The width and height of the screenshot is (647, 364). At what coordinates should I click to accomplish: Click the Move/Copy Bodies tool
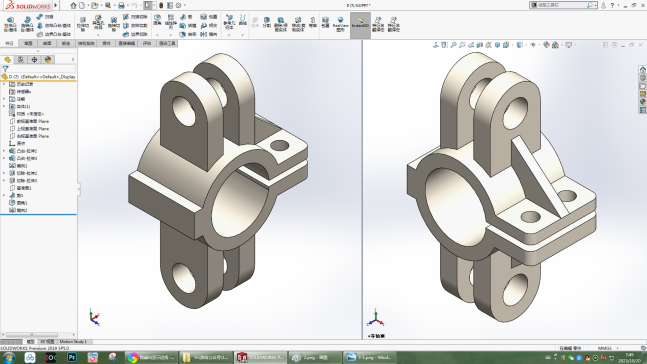298,24
